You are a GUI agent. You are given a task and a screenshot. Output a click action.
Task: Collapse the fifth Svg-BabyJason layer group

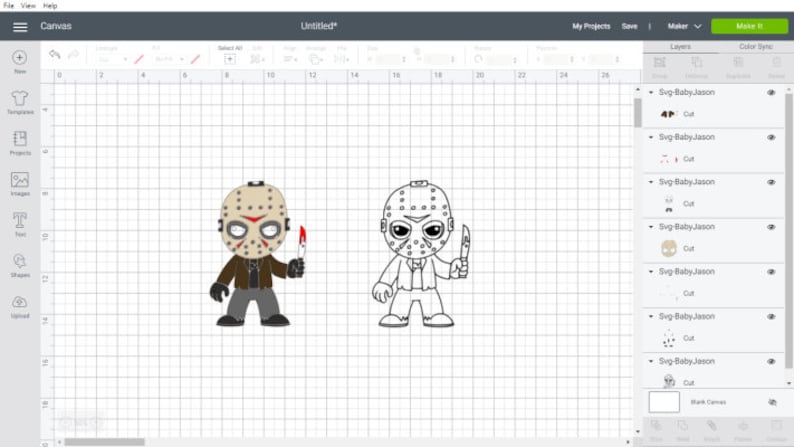[x=651, y=272]
